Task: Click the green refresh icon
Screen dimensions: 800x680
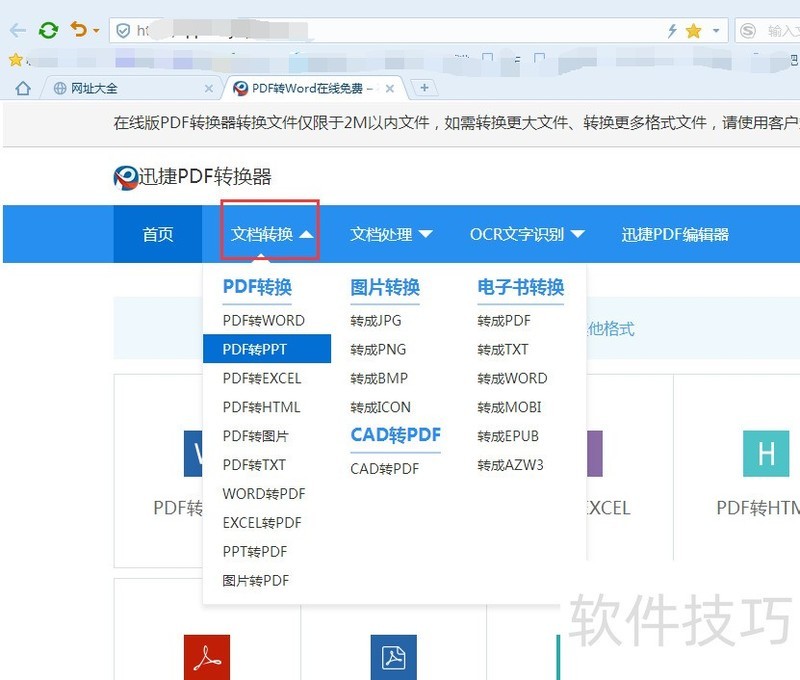Action: tap(48, 31)
